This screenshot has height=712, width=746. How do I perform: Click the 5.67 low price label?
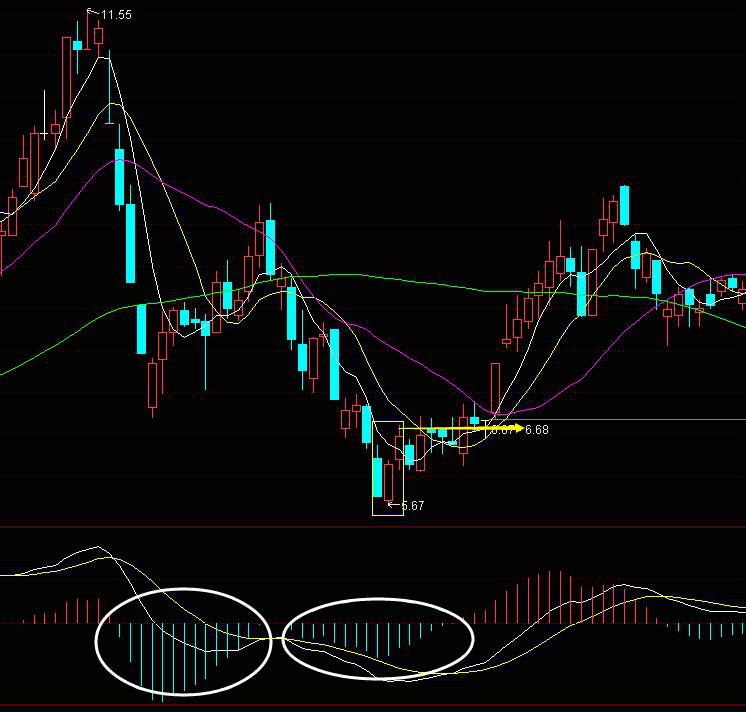click(412, 506)
